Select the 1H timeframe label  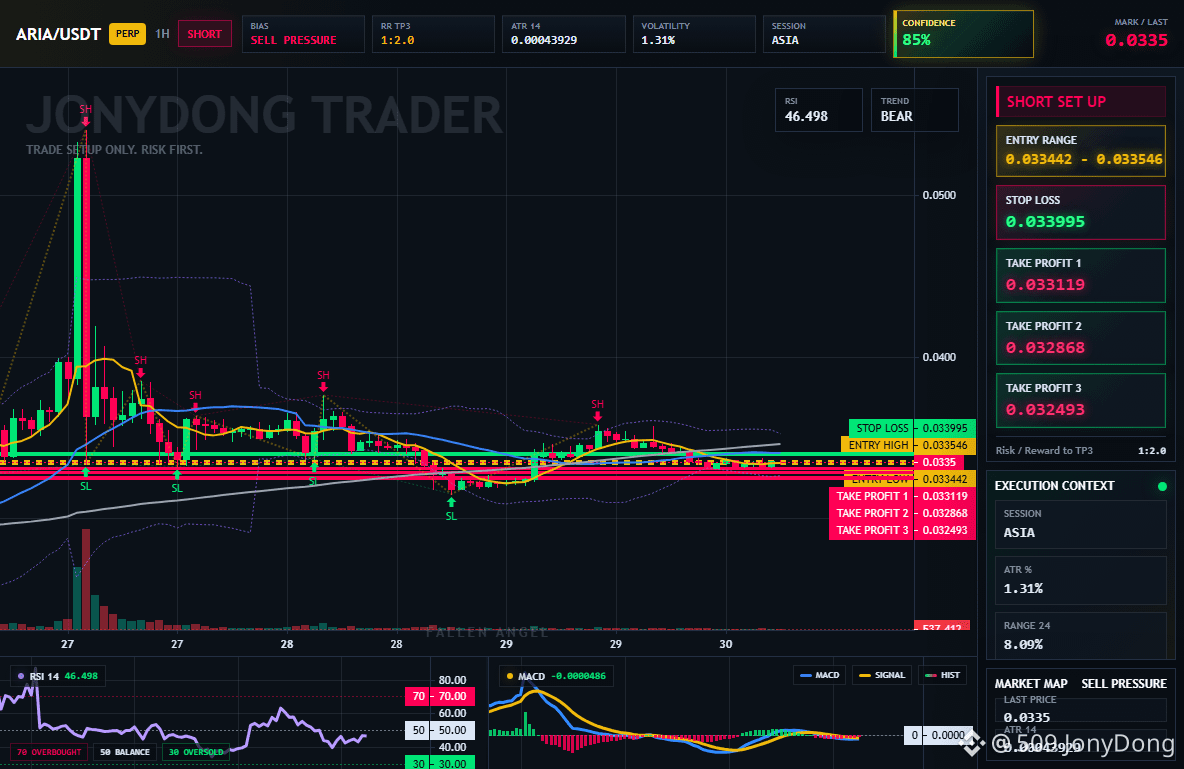click(162, 34)
